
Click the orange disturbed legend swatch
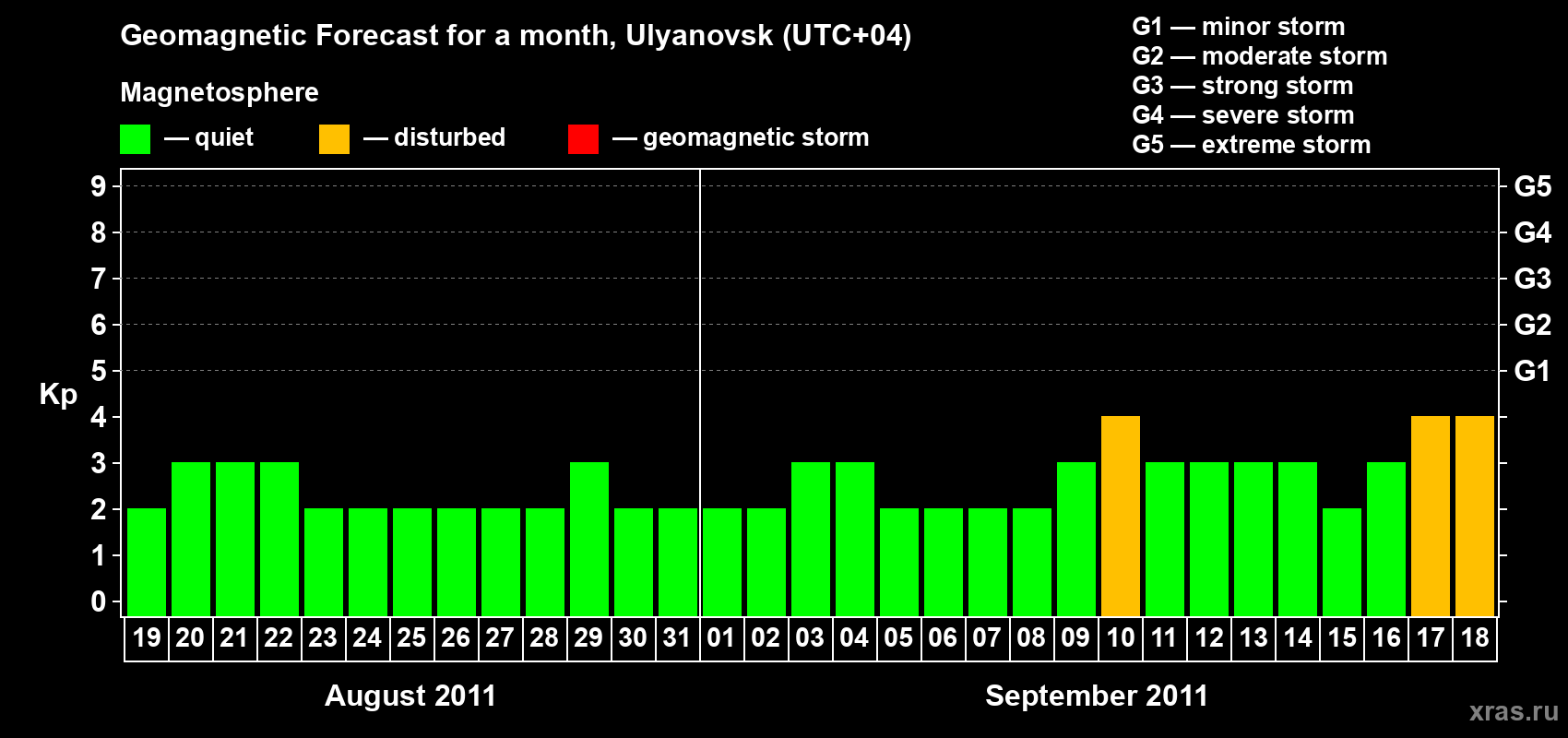point(334,139)
